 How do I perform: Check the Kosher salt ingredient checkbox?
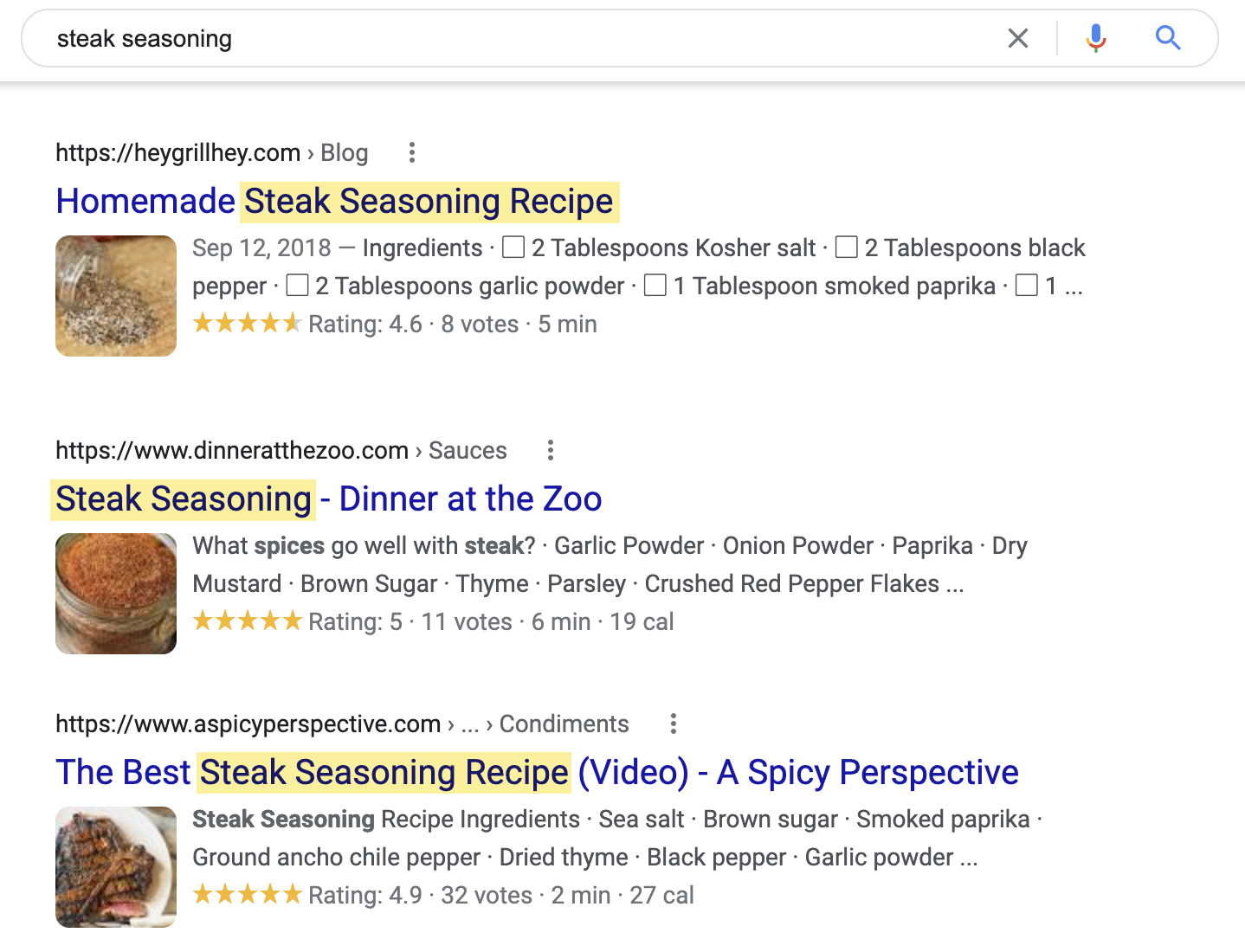[513, 247]
